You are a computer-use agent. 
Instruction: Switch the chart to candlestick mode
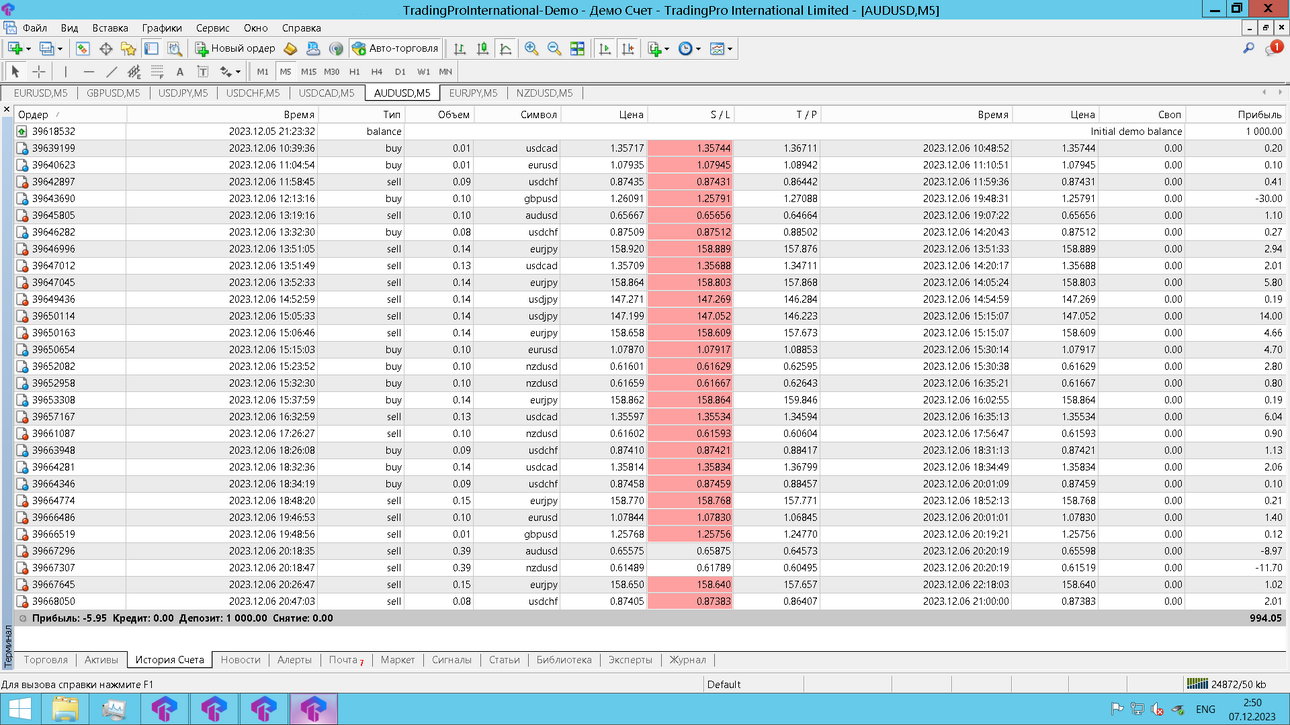483,48
